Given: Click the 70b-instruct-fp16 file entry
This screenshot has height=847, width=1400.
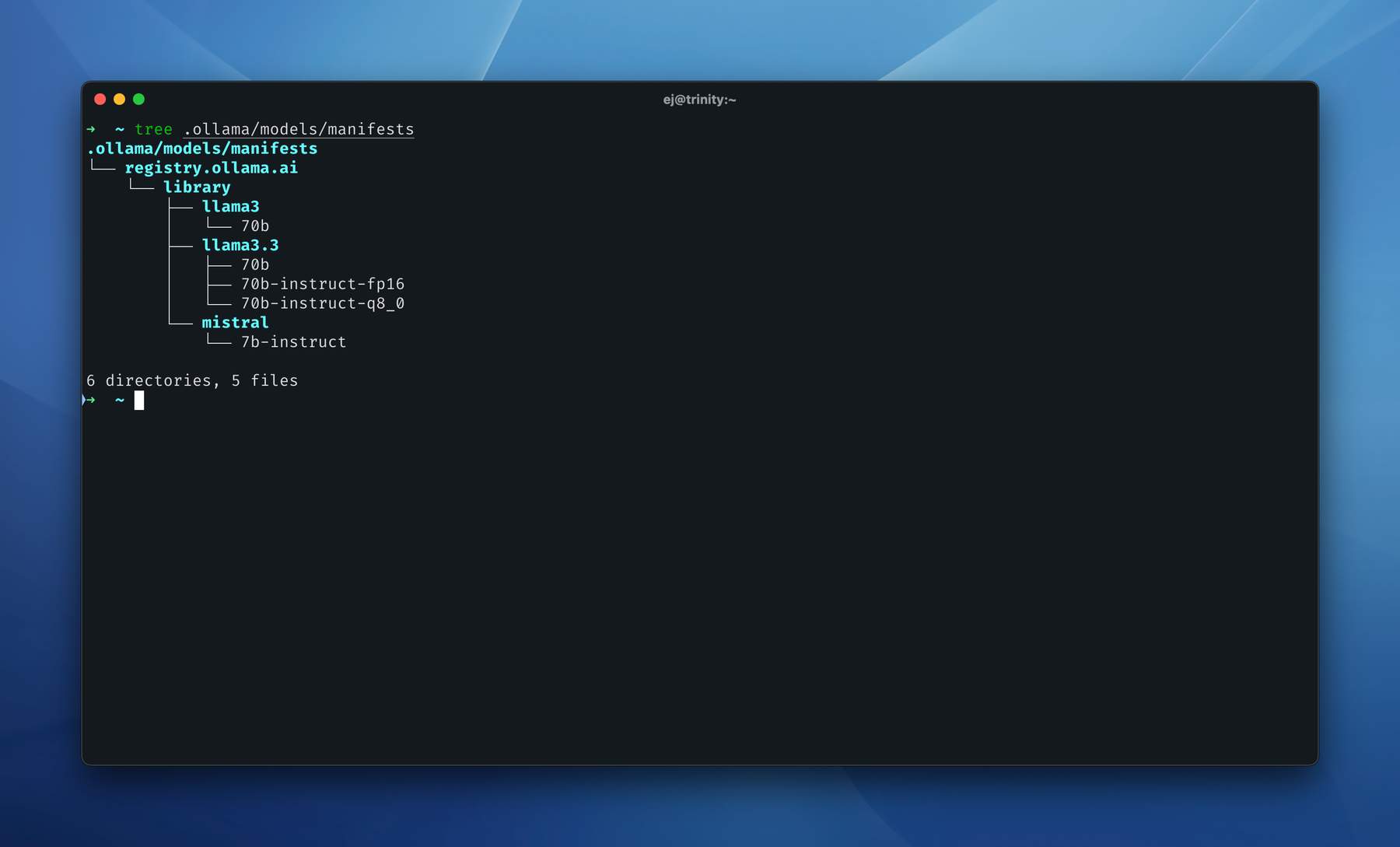Looking at the screenshot, I should 322,284.
